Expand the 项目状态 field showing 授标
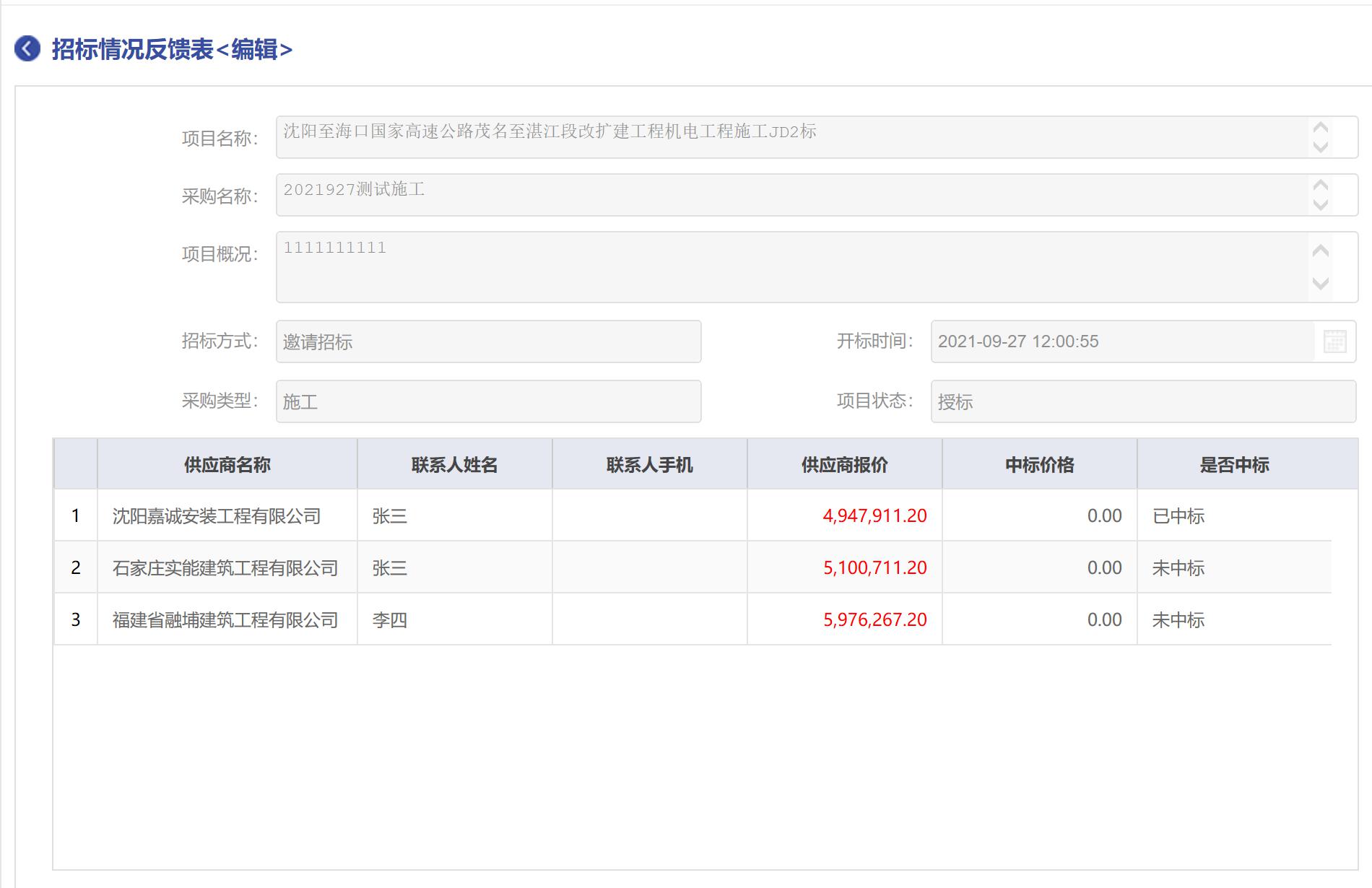Viewport: 1372px width, 888px height. pos(1142,401)
